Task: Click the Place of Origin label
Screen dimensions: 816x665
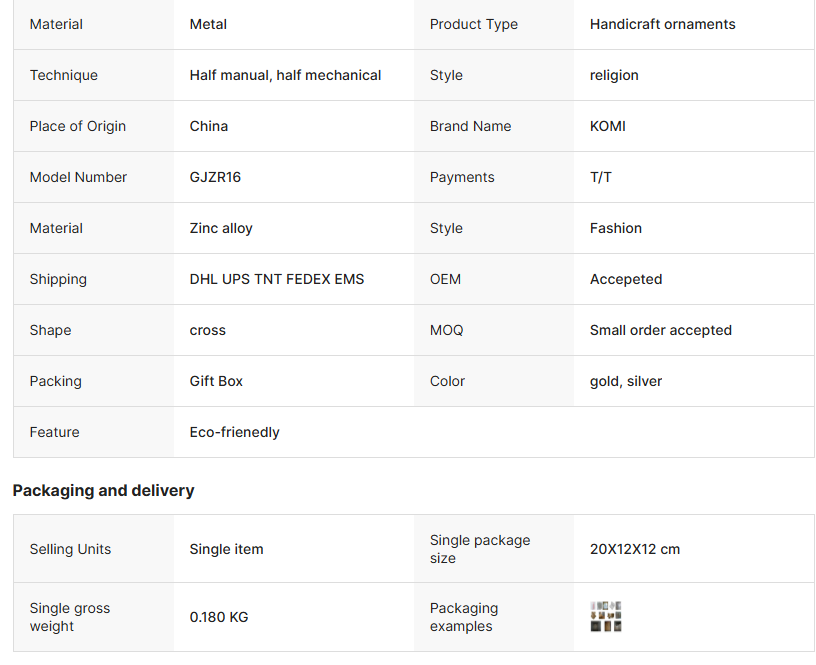Action: pyautogui.click(x=78, y=126)
